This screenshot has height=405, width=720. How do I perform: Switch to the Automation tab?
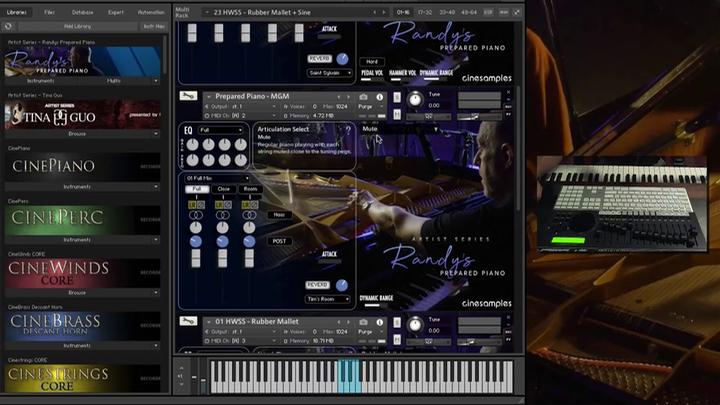click(151, 12)
